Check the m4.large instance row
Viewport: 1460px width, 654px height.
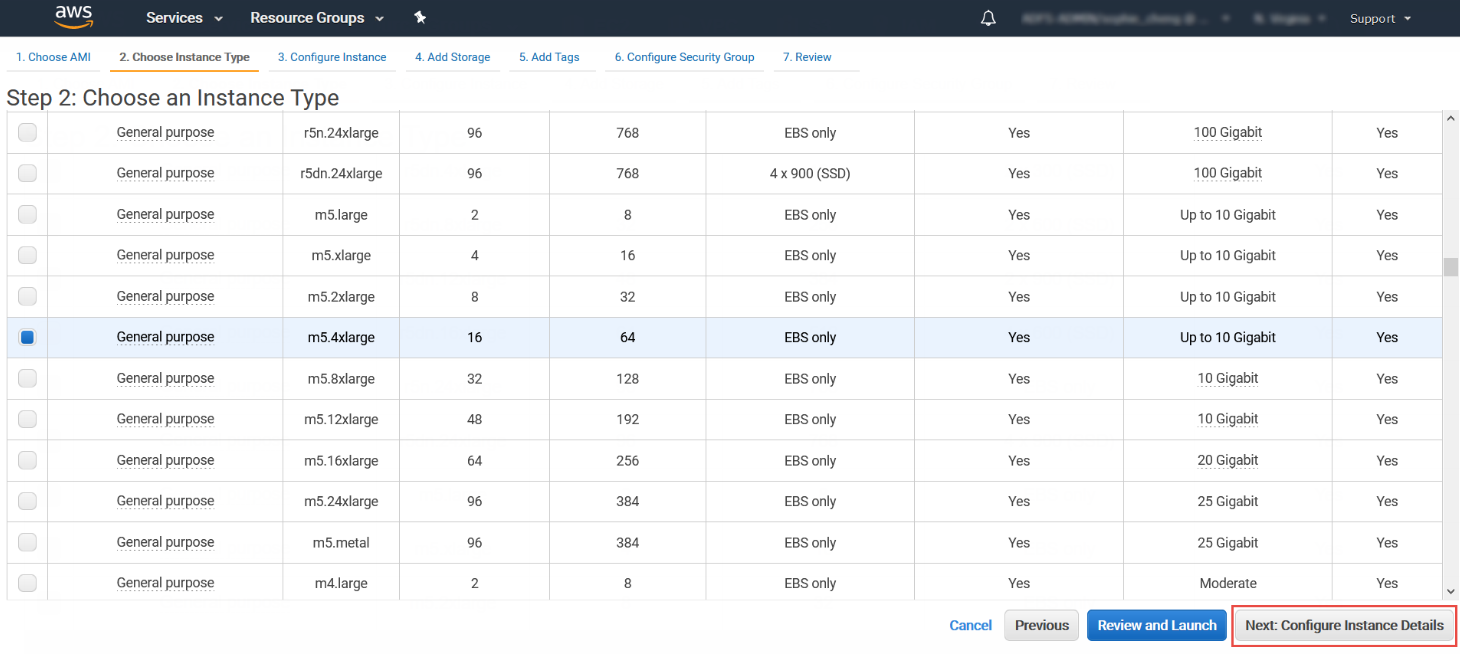[27, 583]
